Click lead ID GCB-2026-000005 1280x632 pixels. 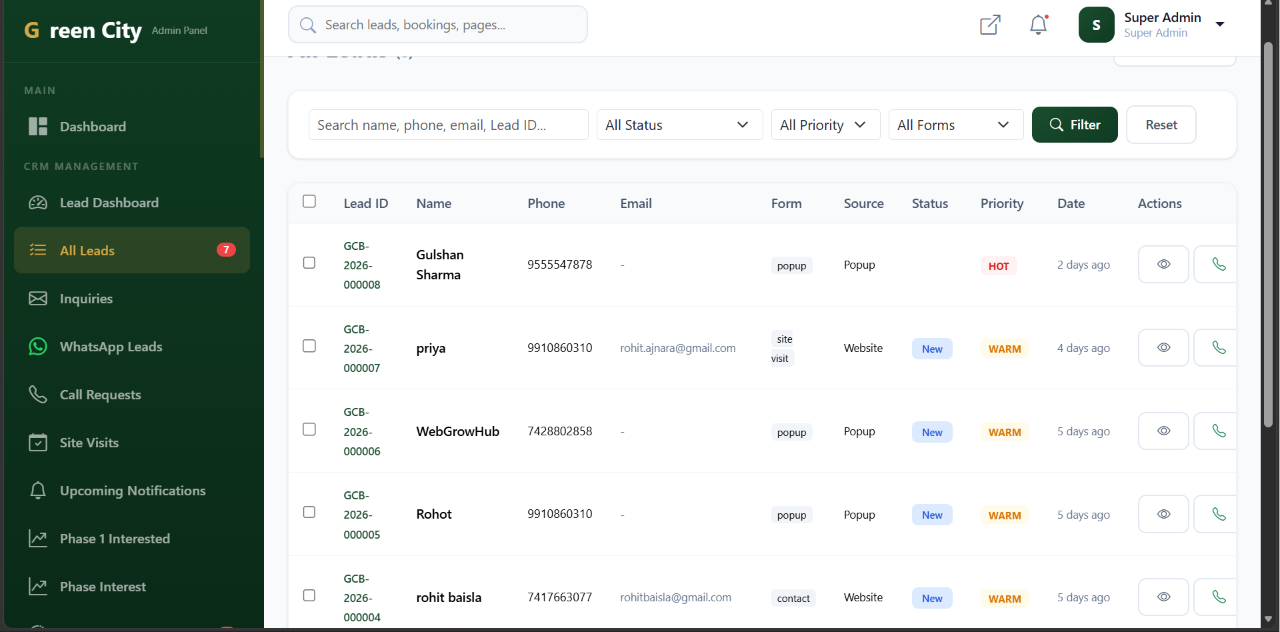click(x=362, y=514)
